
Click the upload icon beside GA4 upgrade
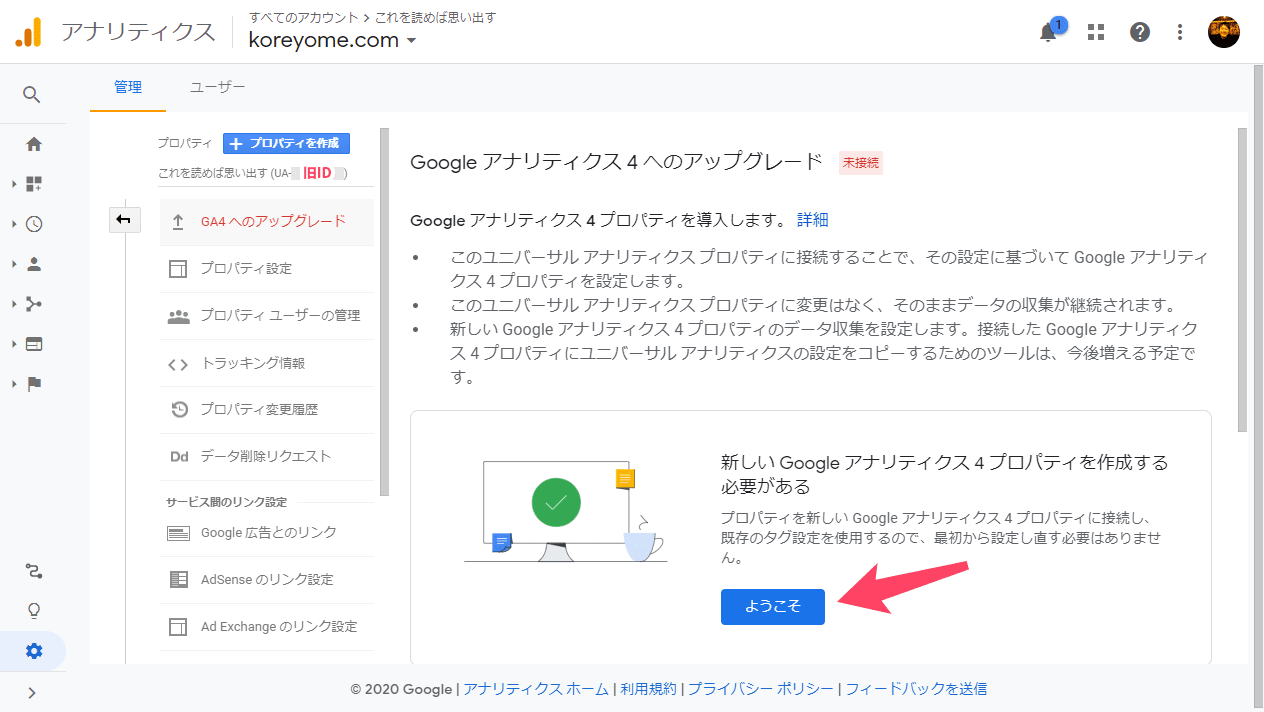[178, 222]
